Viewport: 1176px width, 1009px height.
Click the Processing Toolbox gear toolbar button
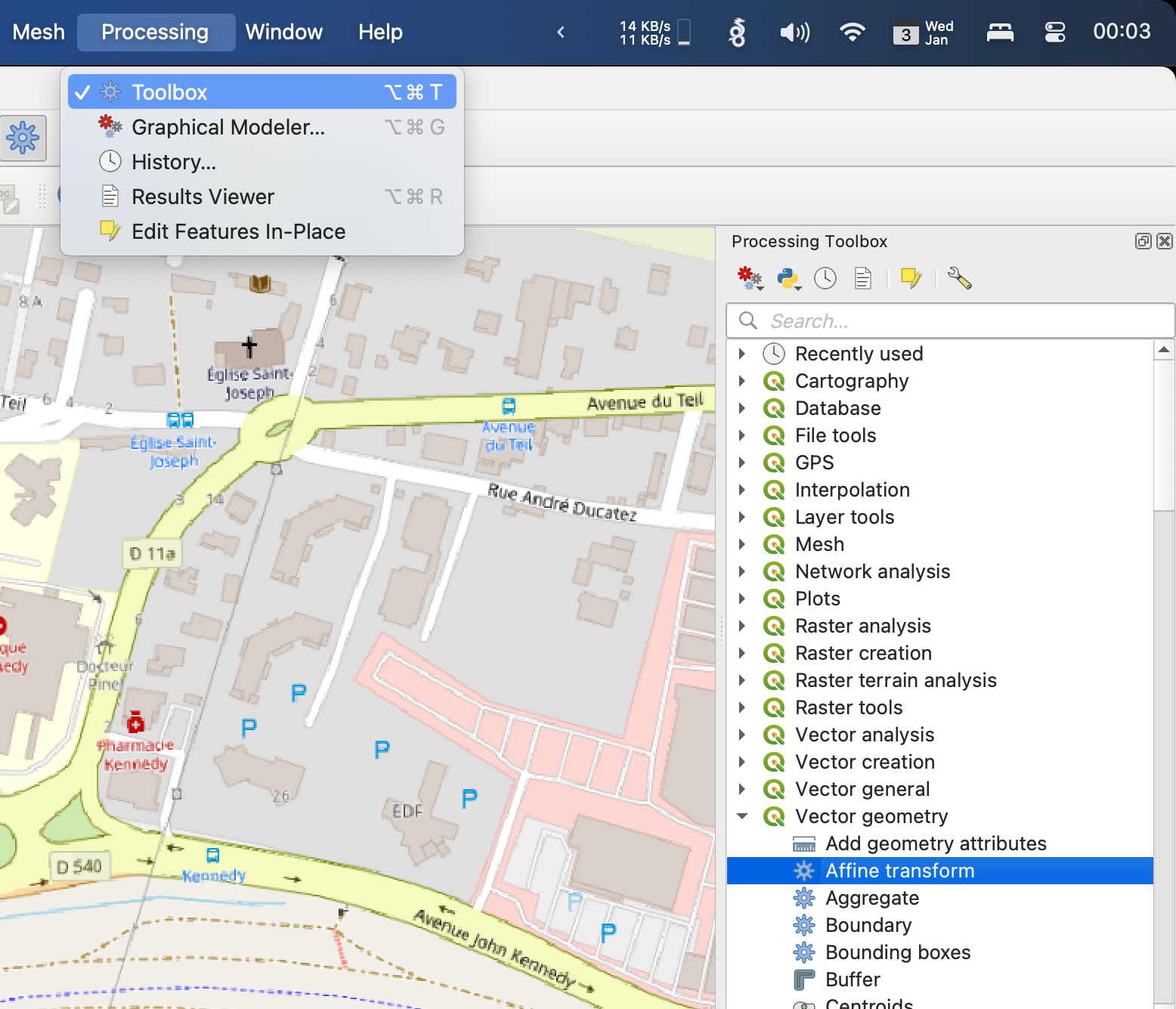point(23,138)
